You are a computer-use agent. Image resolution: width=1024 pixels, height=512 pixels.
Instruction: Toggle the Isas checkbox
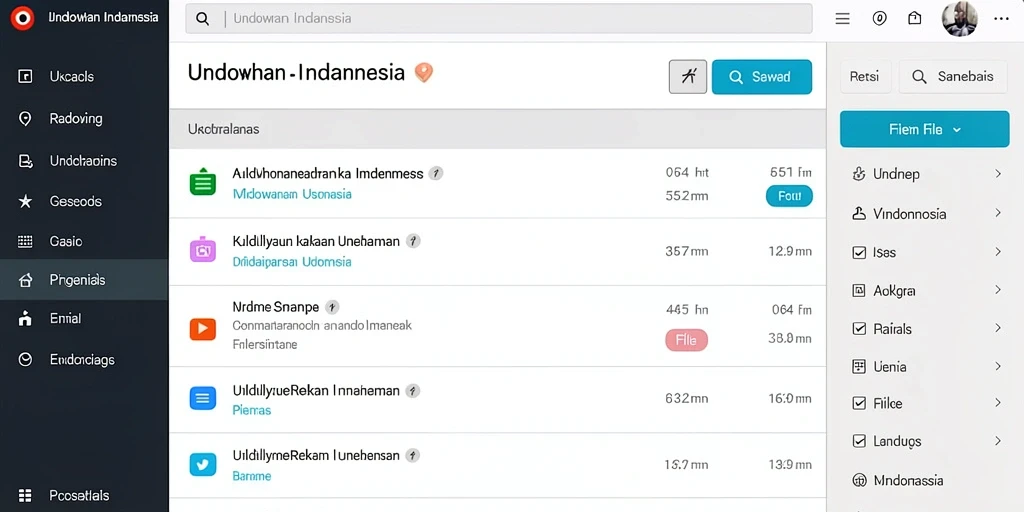tap(859, 252)
